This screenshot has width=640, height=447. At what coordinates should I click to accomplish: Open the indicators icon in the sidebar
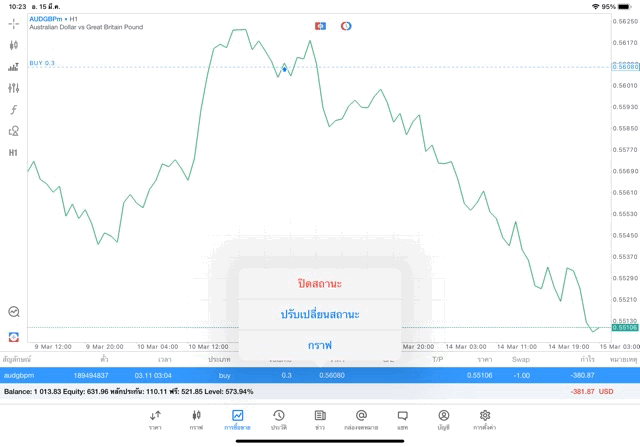(14, 67)
